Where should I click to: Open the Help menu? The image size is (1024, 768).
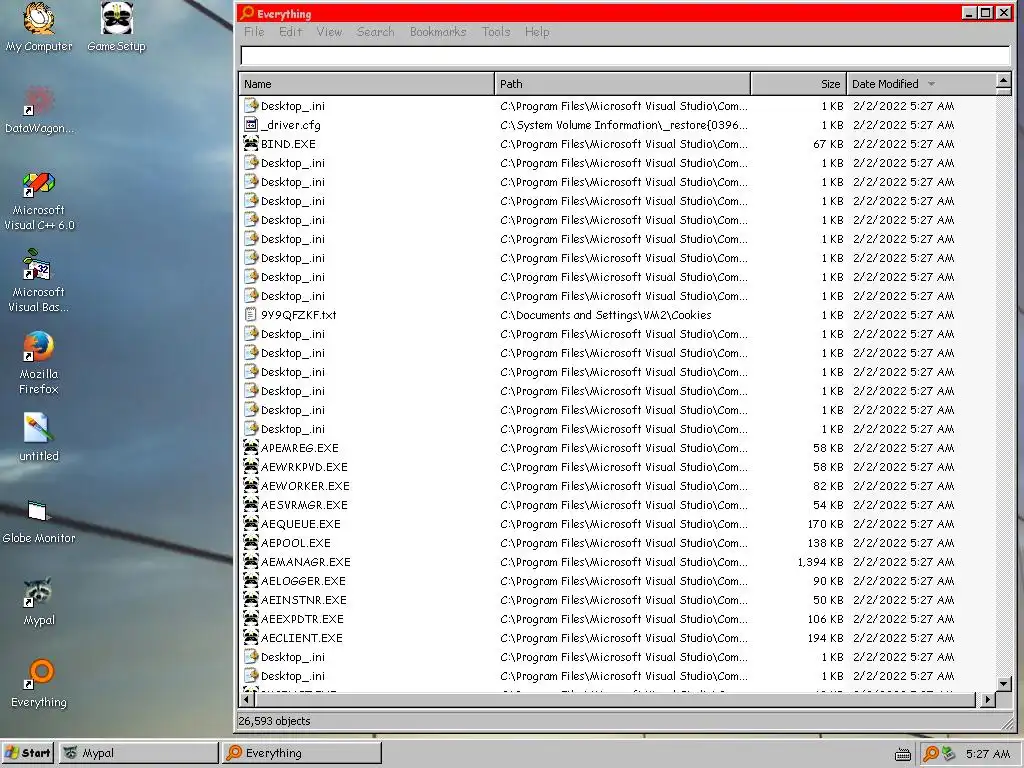click(x=537, y=32)
